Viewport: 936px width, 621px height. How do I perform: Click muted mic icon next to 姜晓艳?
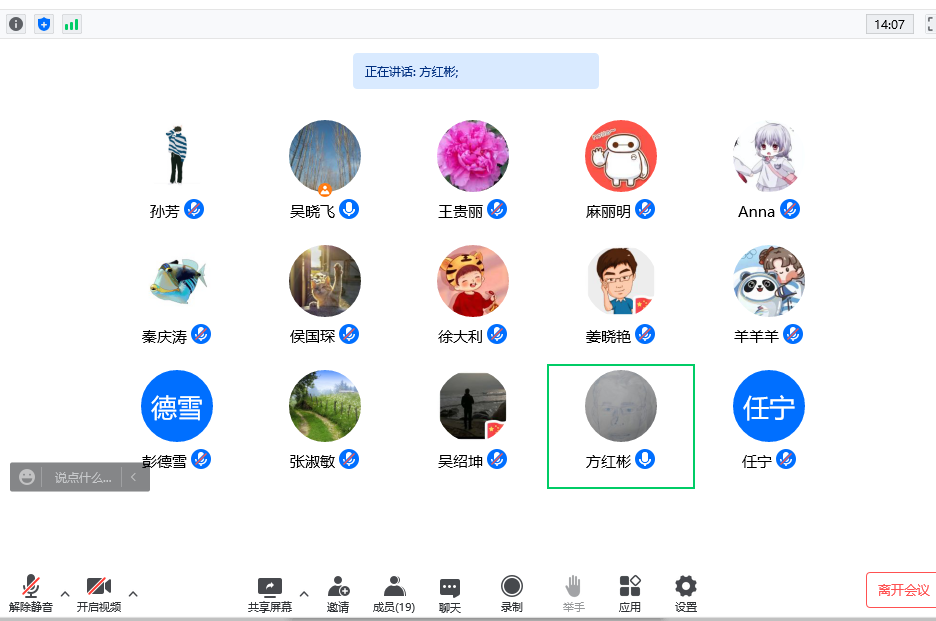(x=645, y=334)
